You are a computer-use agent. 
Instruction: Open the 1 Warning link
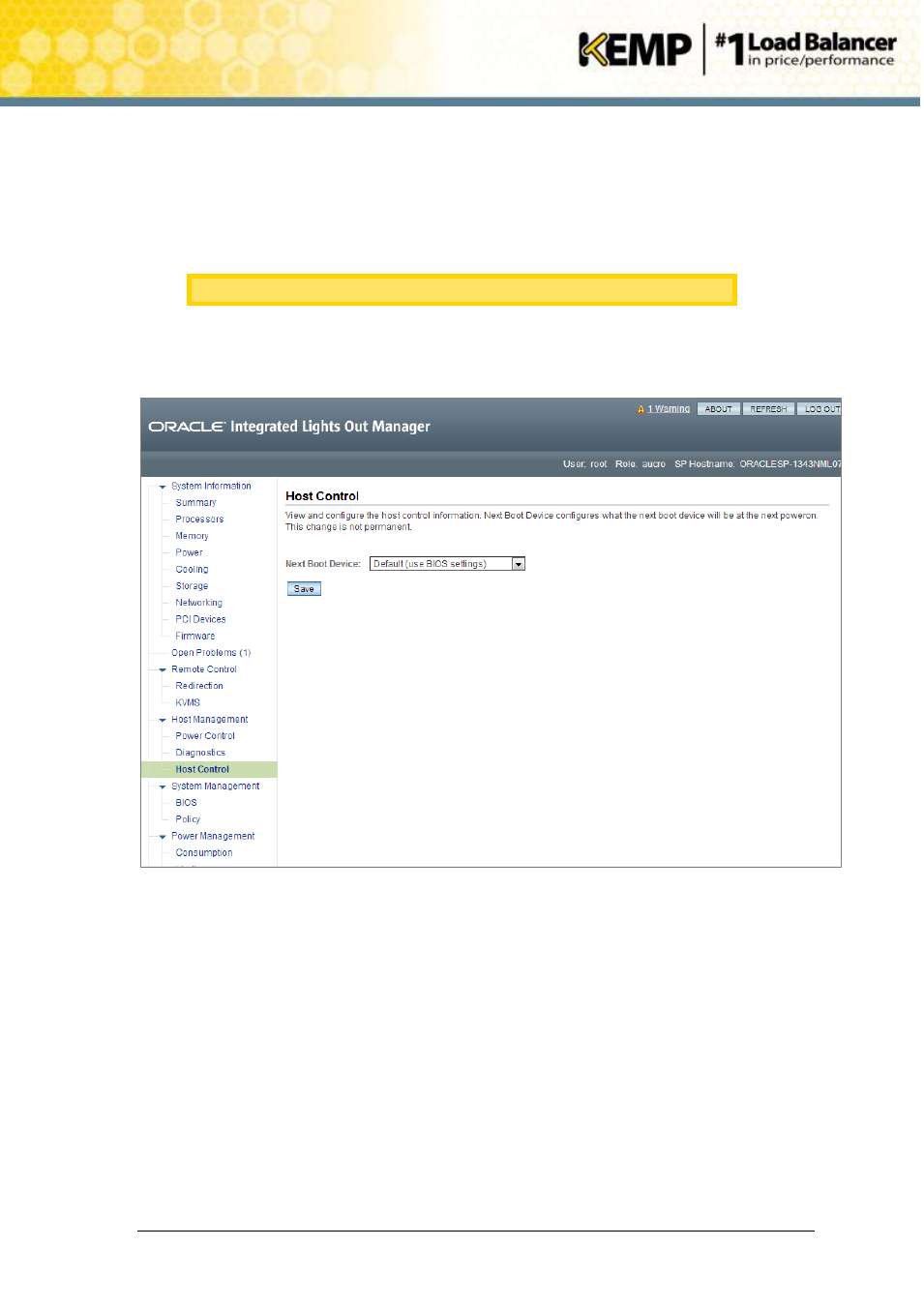[669, 409]
